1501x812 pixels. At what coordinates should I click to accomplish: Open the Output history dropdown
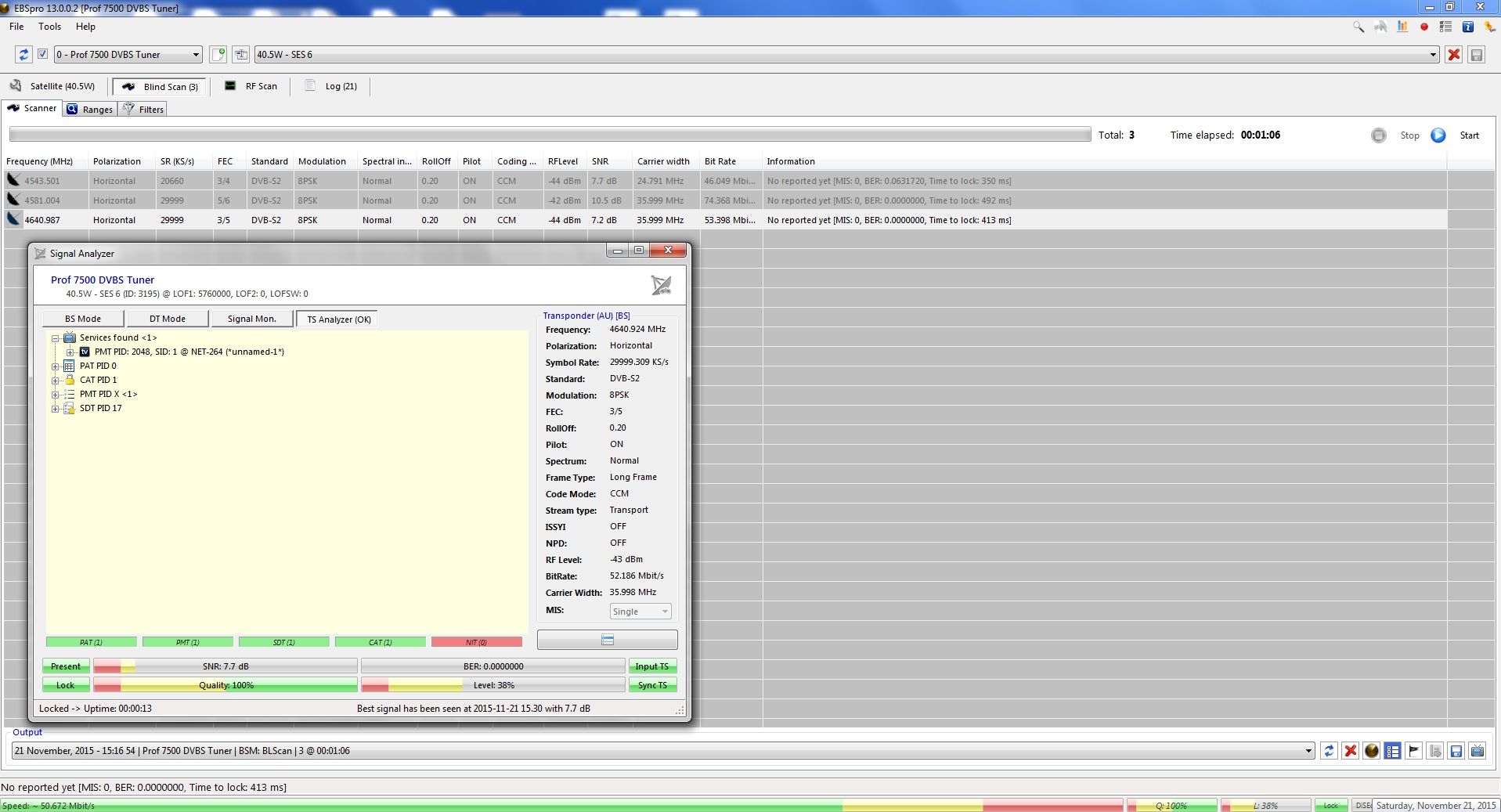point(662,751)
